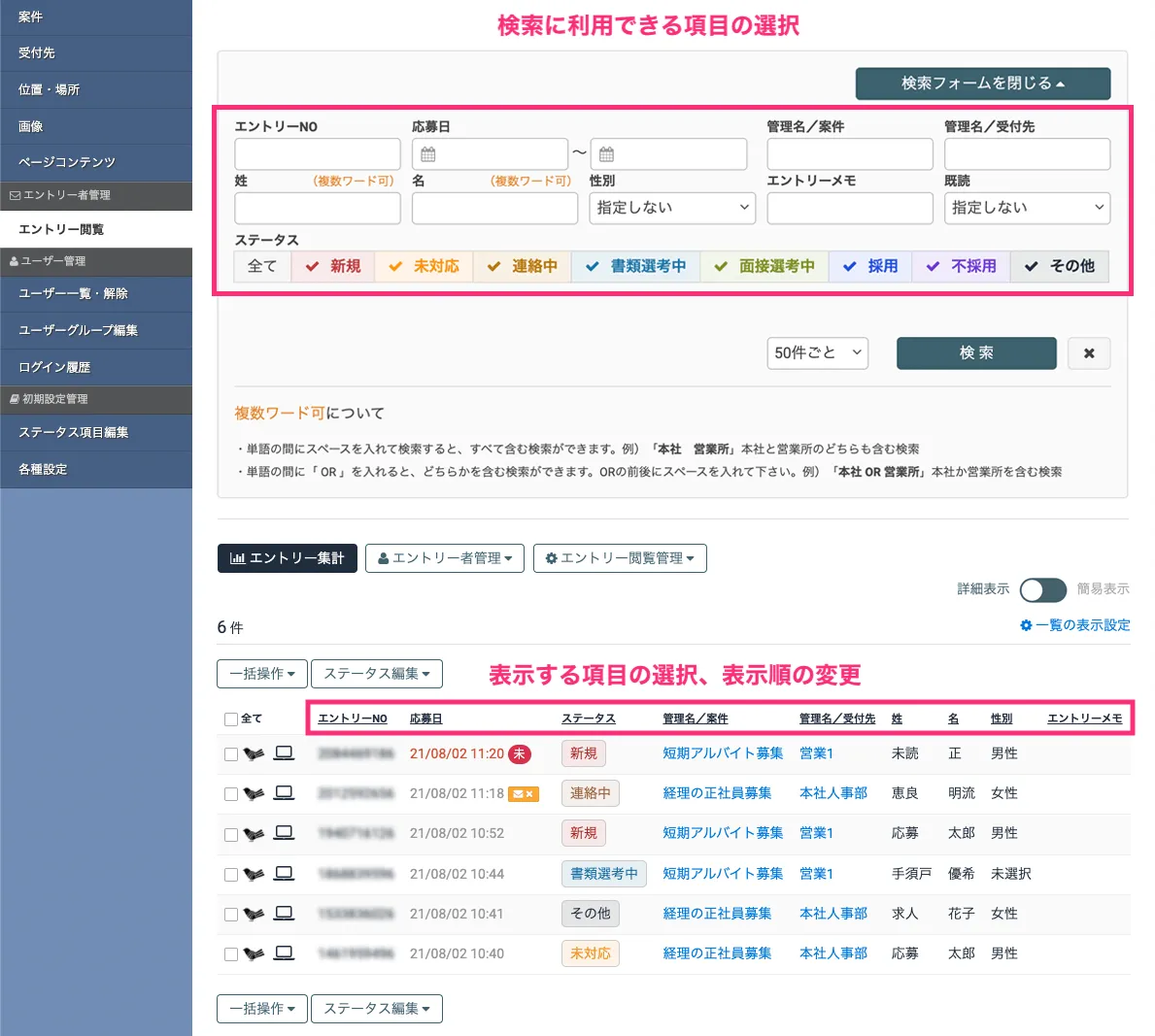Click the red 未 unread badge

tap(520, 754)
